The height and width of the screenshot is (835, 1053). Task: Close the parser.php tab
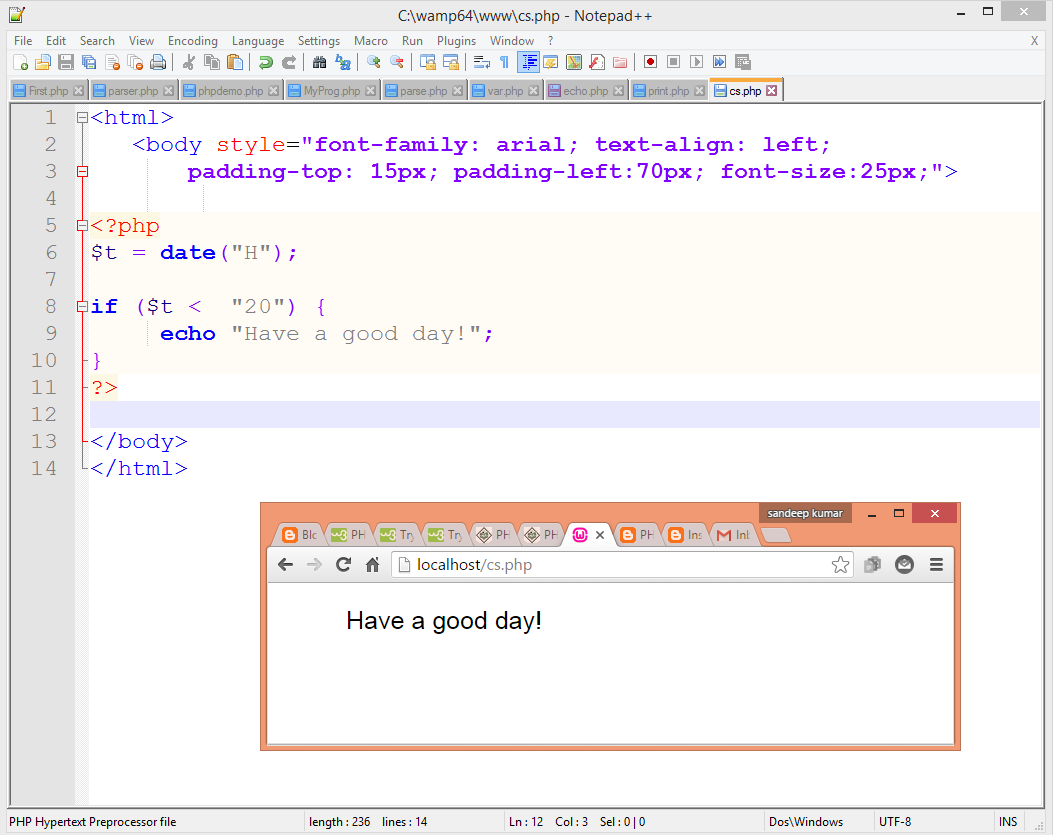tap(169, 91)
